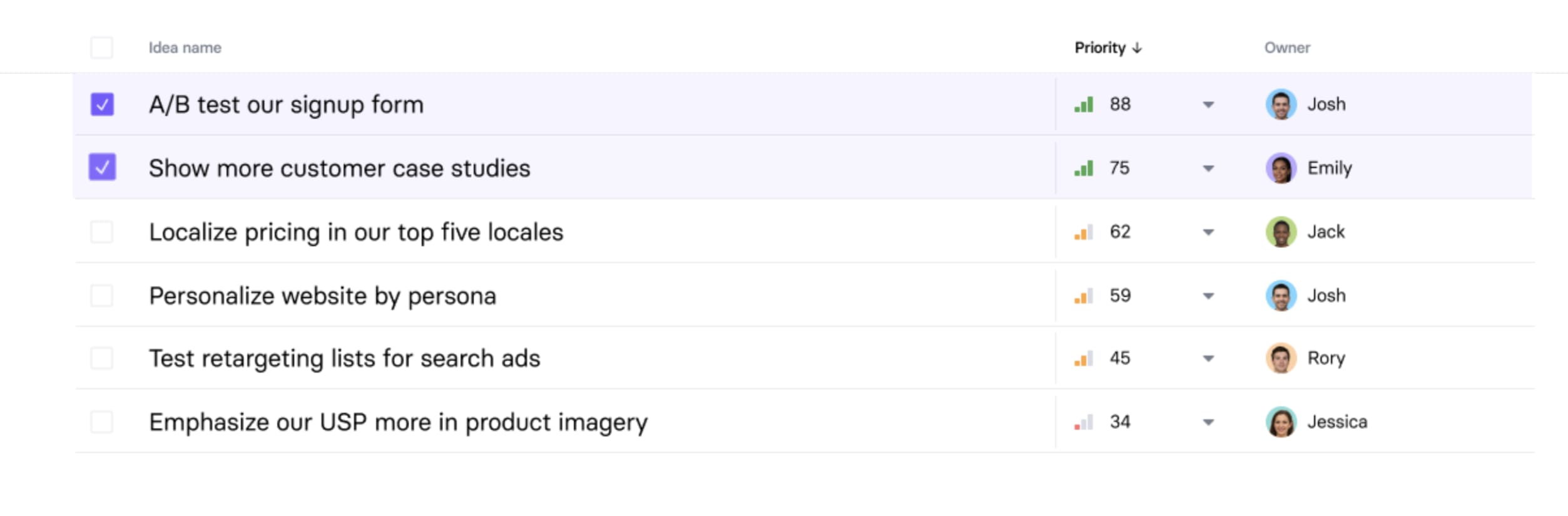
Task: Click Rory's owner avatar
Action: point(1281,358)
